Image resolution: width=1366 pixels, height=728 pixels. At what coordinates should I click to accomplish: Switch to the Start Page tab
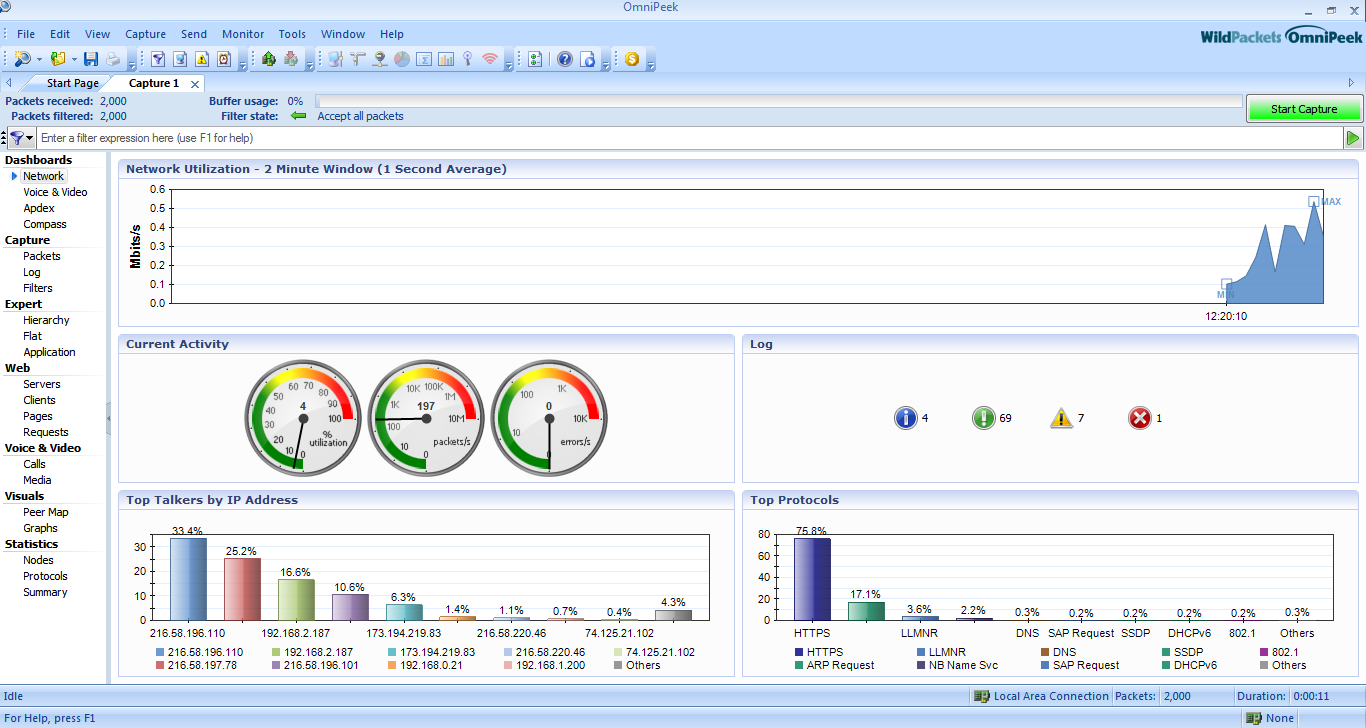click(72, 83)
